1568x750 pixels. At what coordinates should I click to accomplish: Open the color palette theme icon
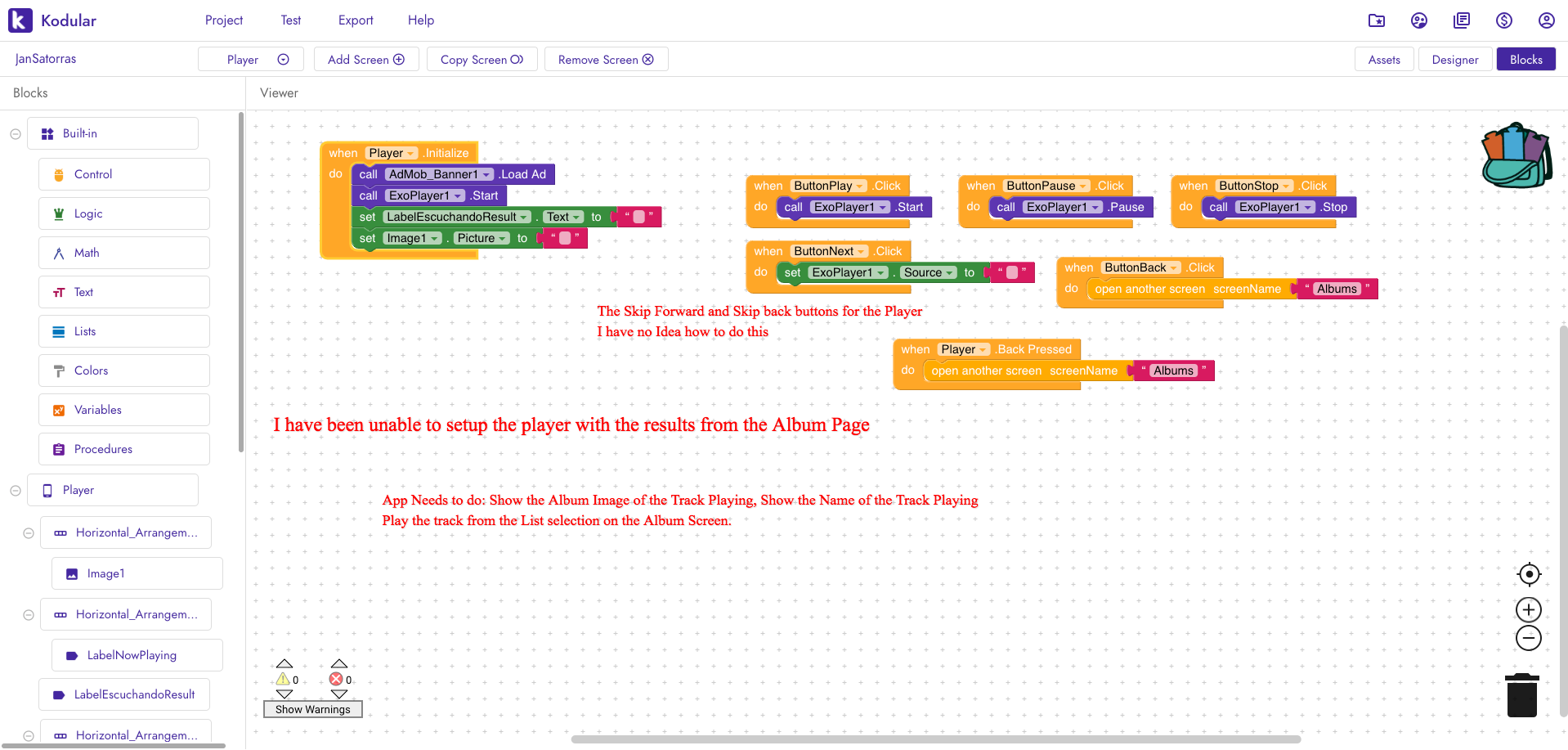pos(1419,20)
